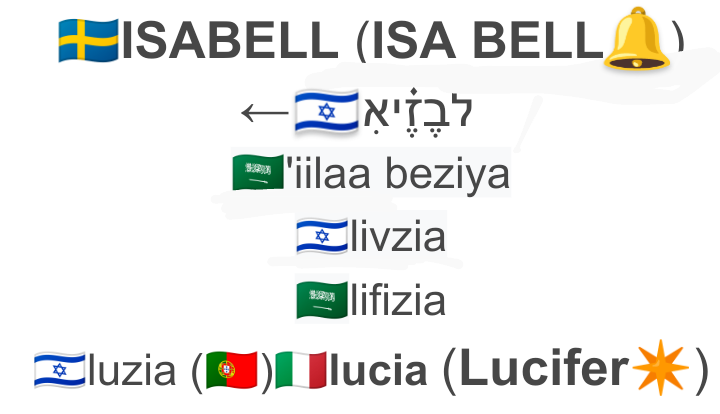The width and height of the screenshot is (720, 414).
Task: Click the word lifizia
Action: click(398, 301)
